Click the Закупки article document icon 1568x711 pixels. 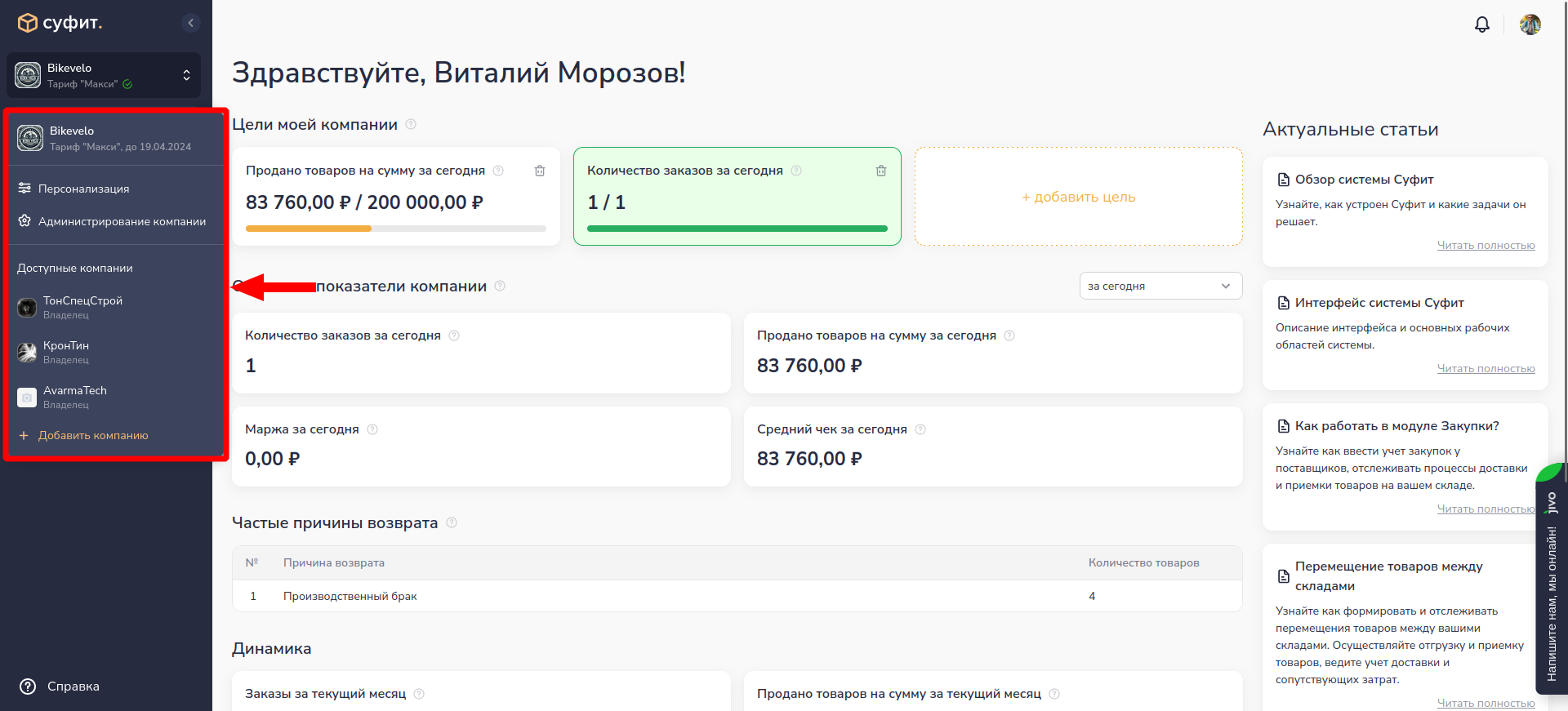tap(1283, 426)
